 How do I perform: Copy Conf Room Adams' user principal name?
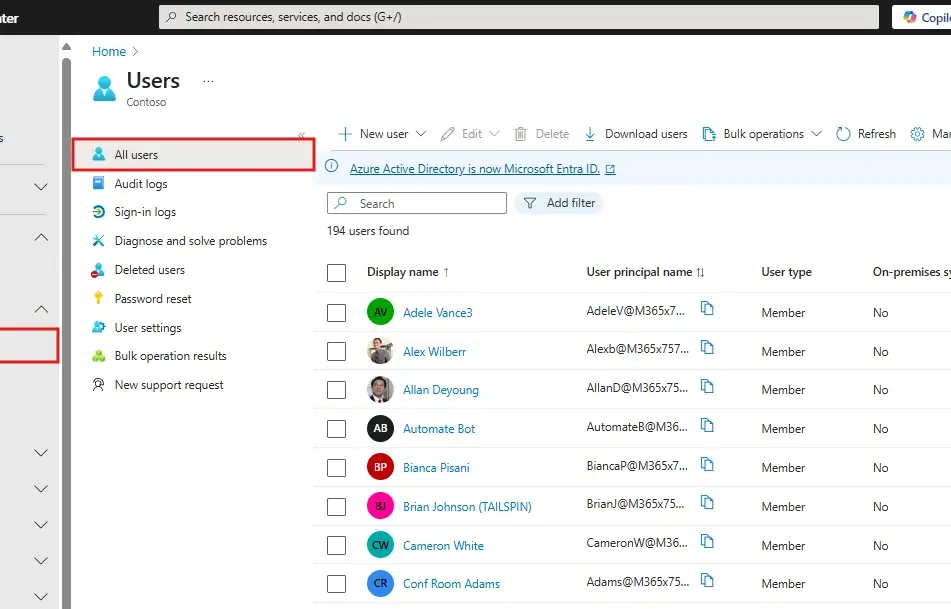[x=707, y=580]
